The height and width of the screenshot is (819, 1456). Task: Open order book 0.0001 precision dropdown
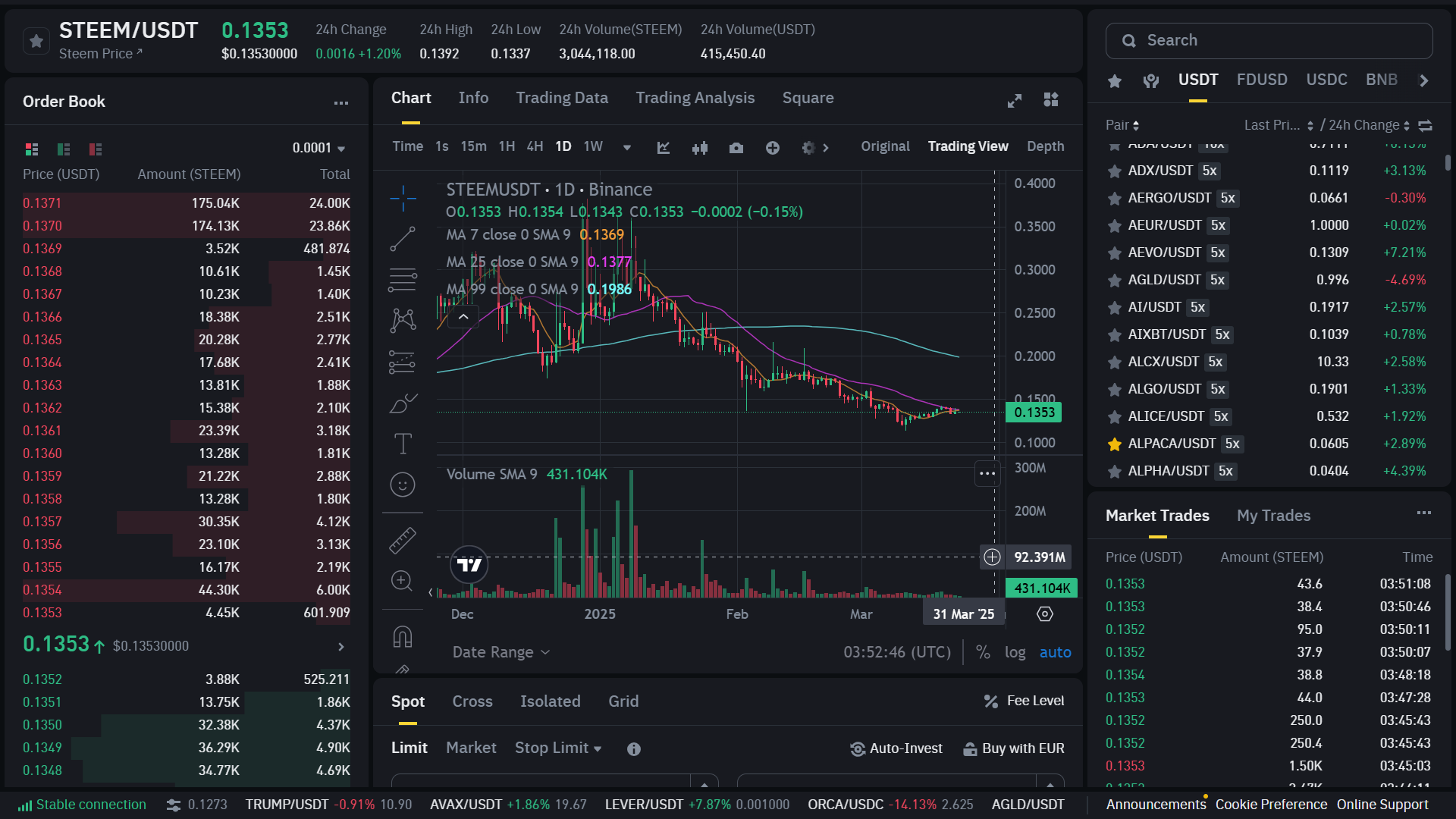pyautogui.click(x=319, y=148)
